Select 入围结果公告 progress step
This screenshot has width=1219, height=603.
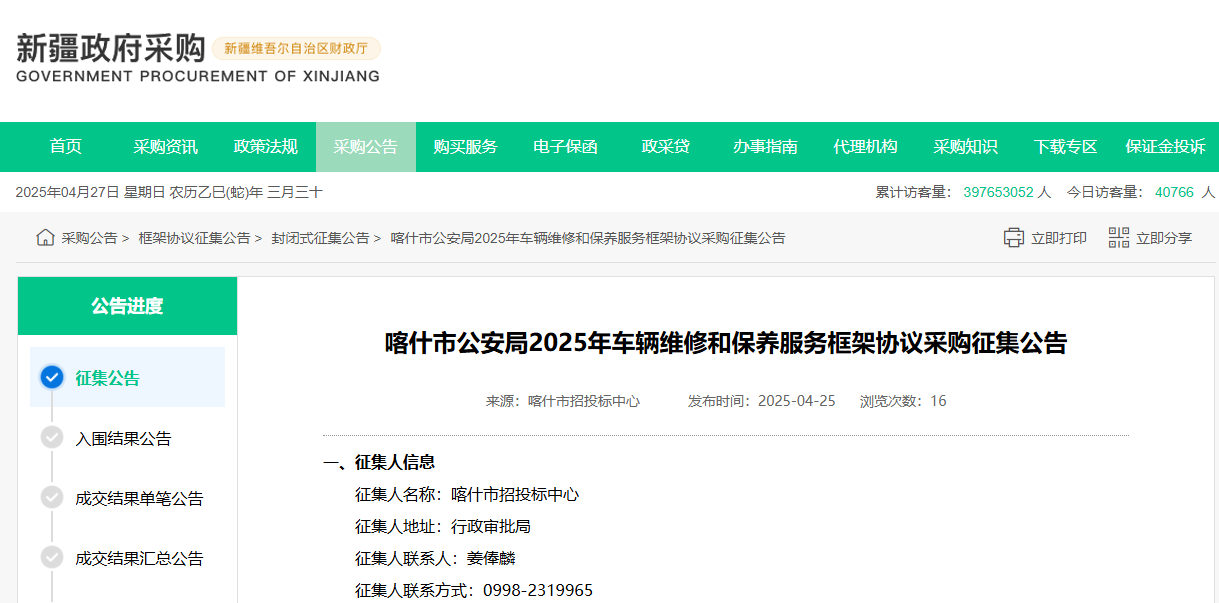tap(123, 438)
